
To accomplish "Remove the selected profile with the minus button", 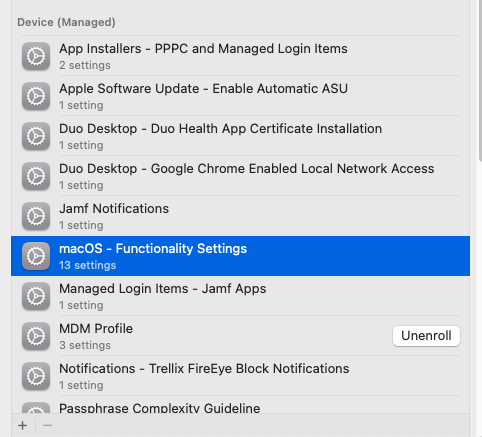I will [47, 425].
